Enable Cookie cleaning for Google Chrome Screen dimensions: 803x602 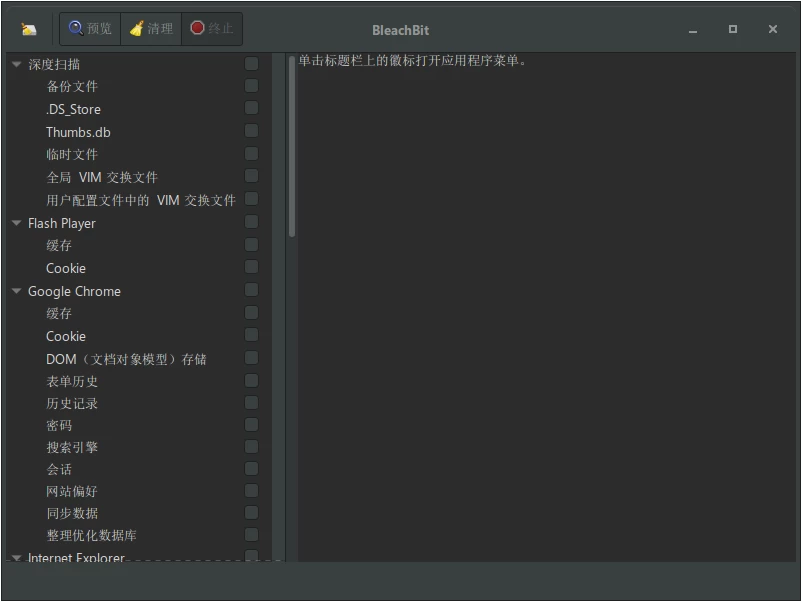point(251,336)
